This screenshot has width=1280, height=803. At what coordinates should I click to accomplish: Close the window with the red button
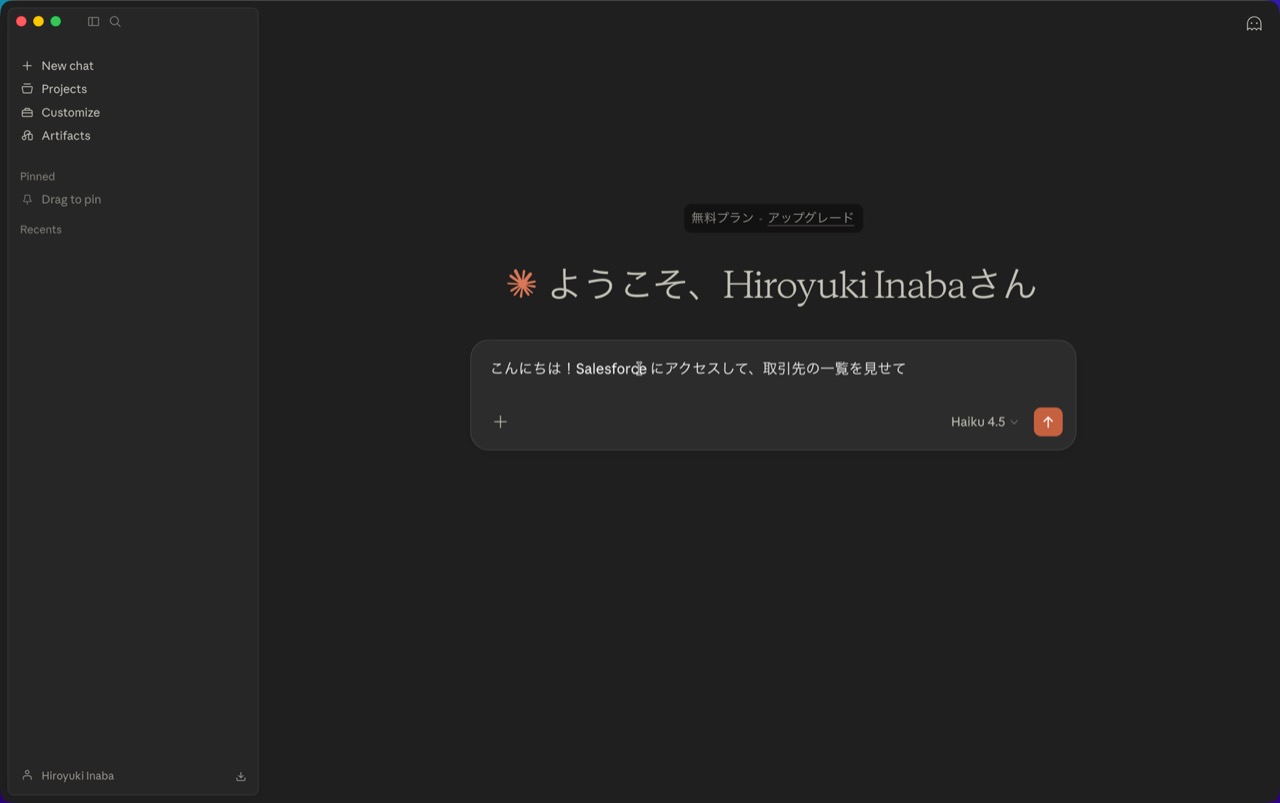pyautogui.click(x=21, y=21)
